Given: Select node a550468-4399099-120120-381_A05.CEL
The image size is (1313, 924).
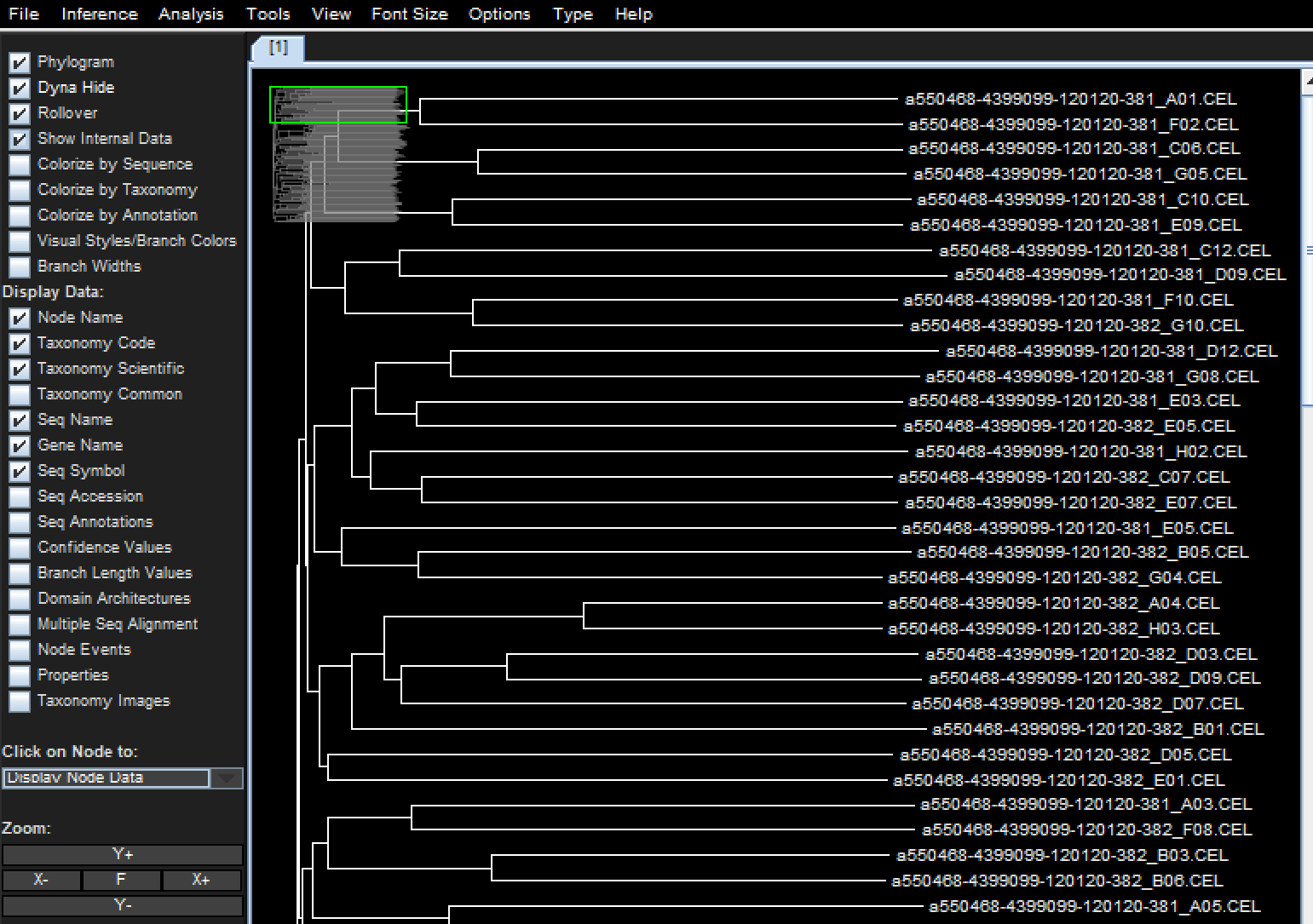Looking at the screenshot, I should pos(1095,907).
